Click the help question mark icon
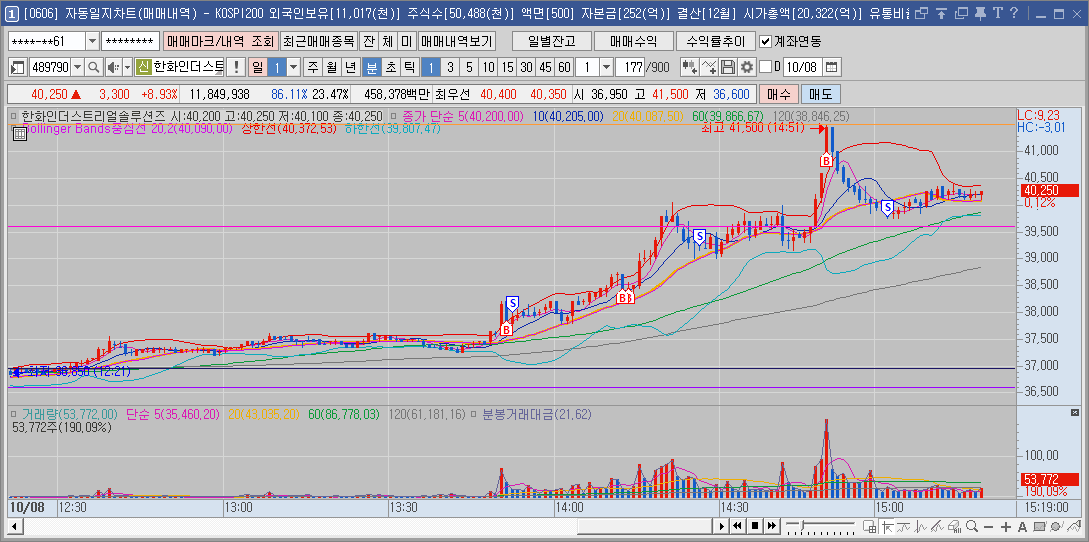 1015,13
